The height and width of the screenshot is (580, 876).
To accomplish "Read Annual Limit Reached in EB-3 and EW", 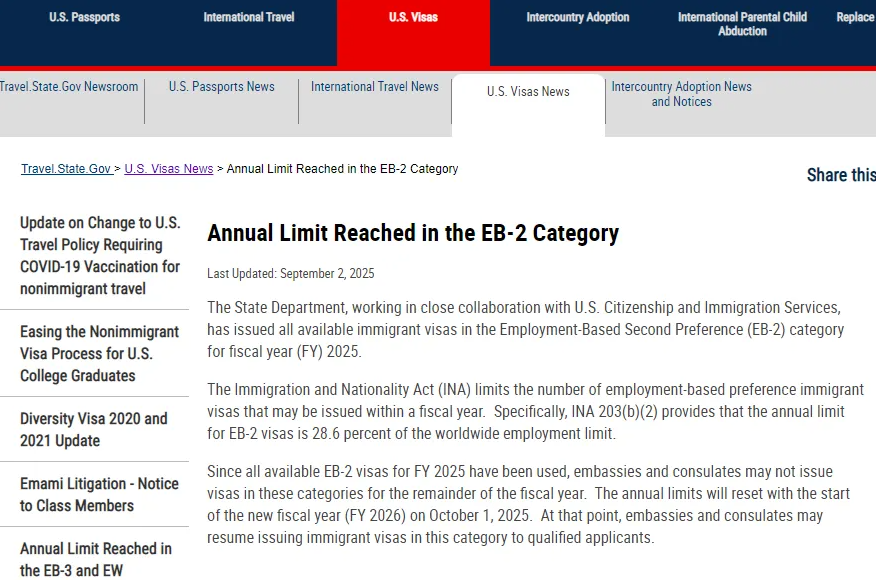I will point(95,559).
